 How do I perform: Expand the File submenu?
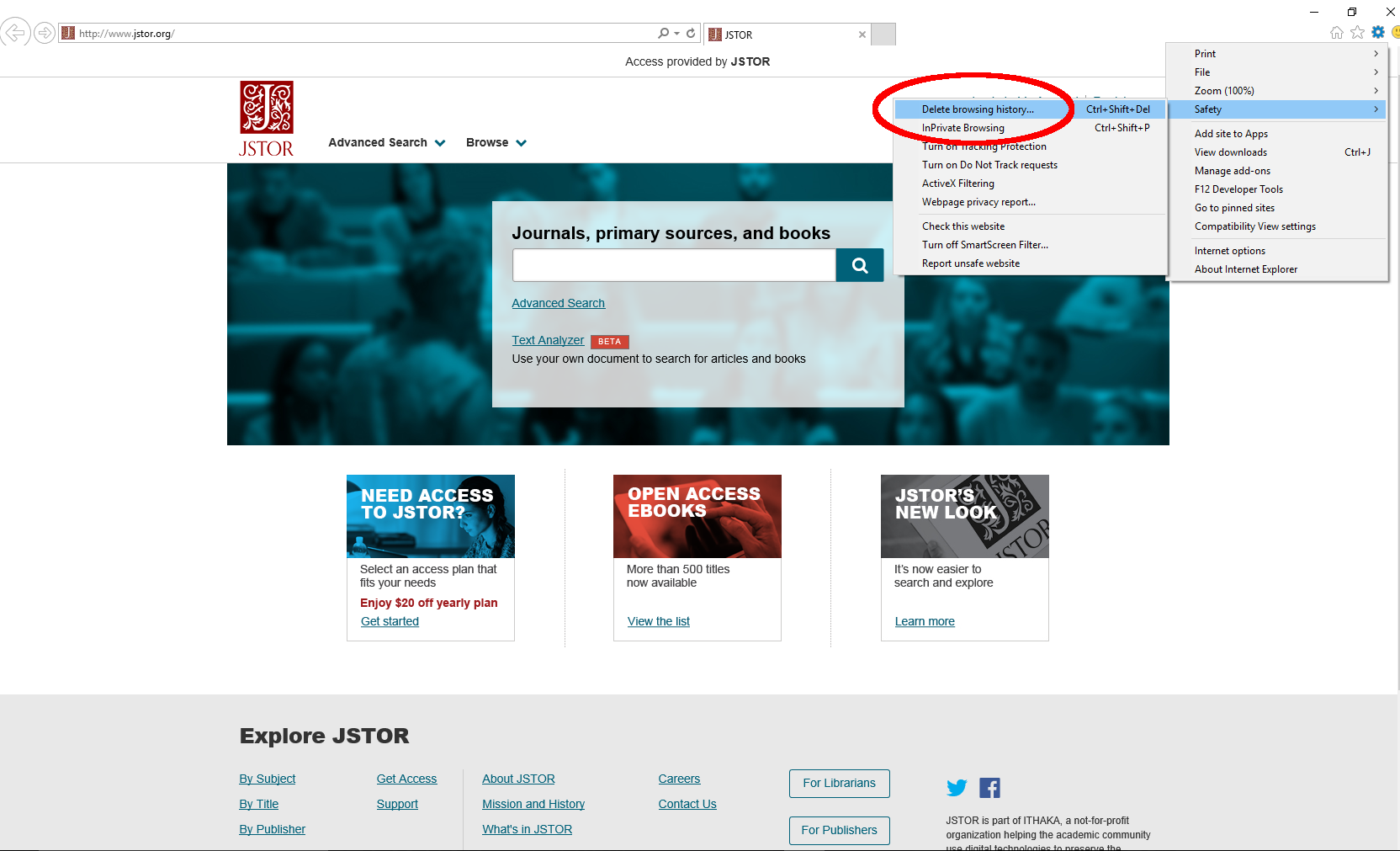click(x=1277, y=72)
